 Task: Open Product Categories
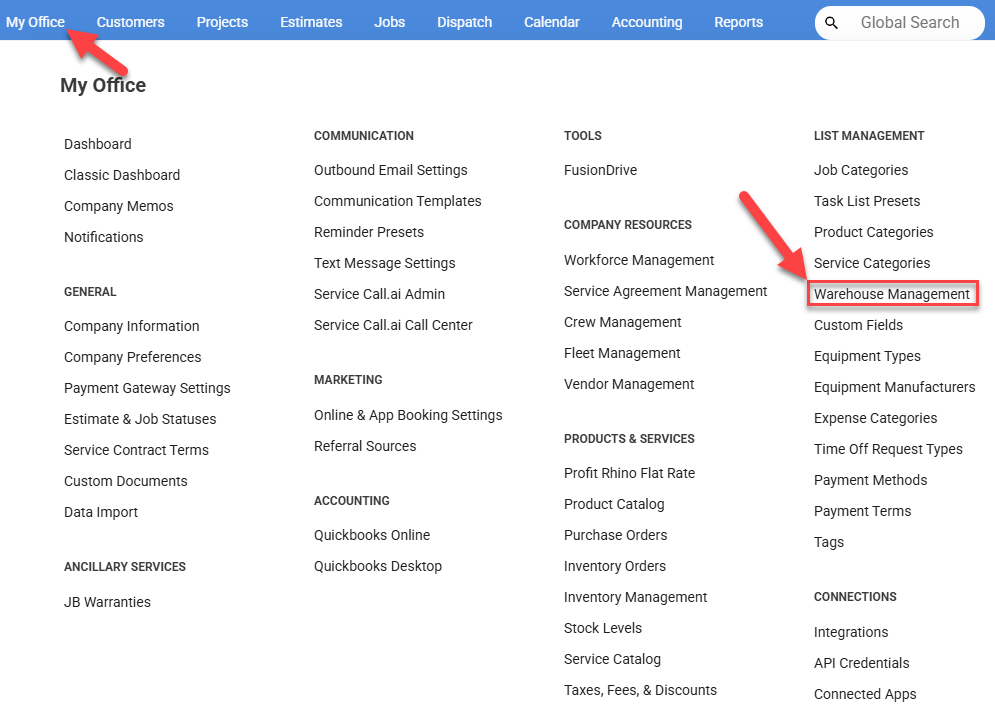[x=874, y=232]
